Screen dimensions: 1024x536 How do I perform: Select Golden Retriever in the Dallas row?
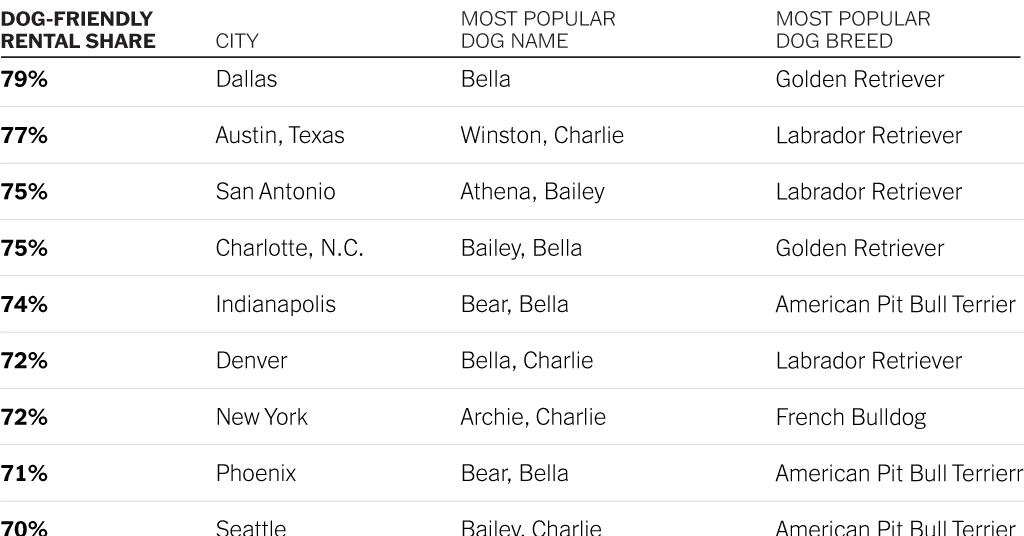pos(859,79)
